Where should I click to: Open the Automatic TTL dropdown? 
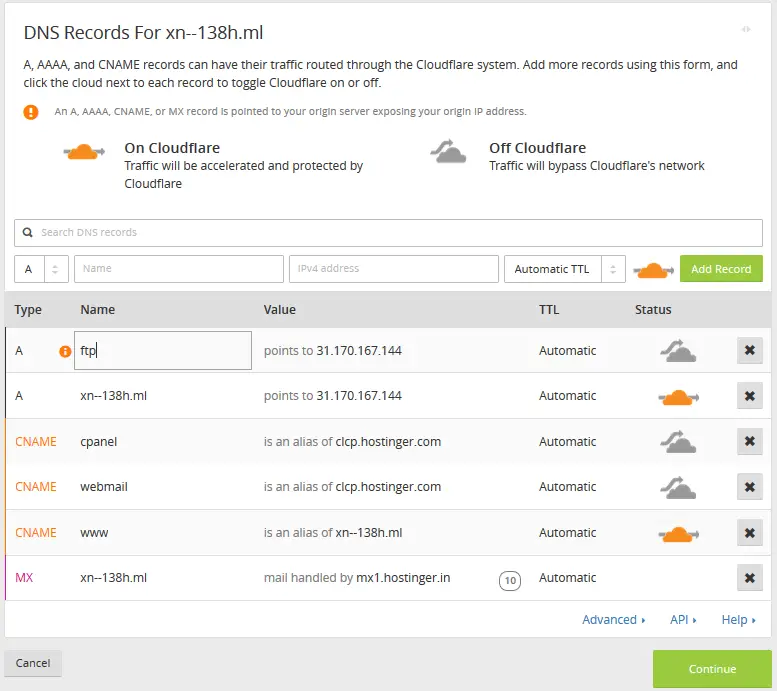[565, 269]
